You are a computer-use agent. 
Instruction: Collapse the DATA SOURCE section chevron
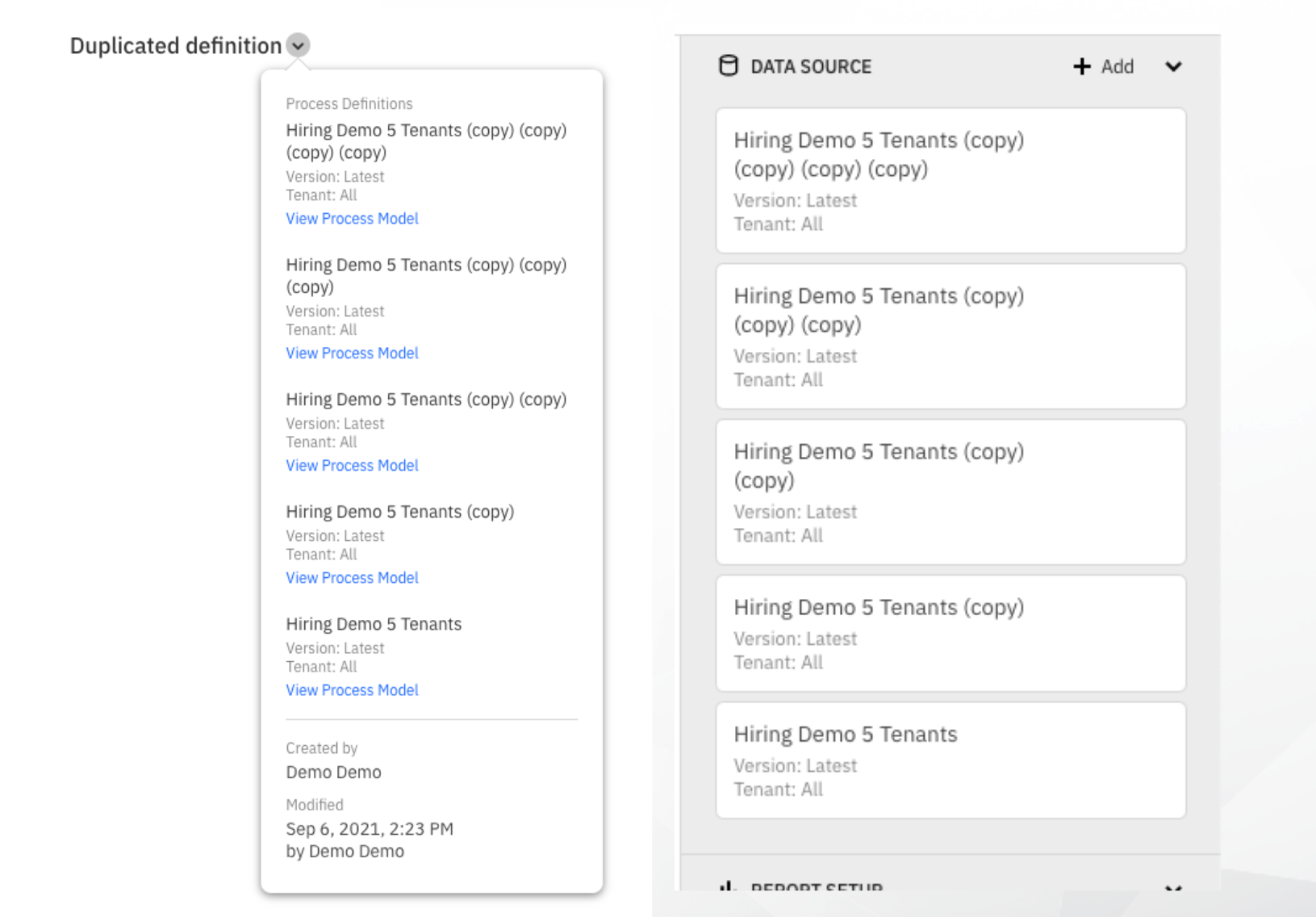pos(1173,66)
